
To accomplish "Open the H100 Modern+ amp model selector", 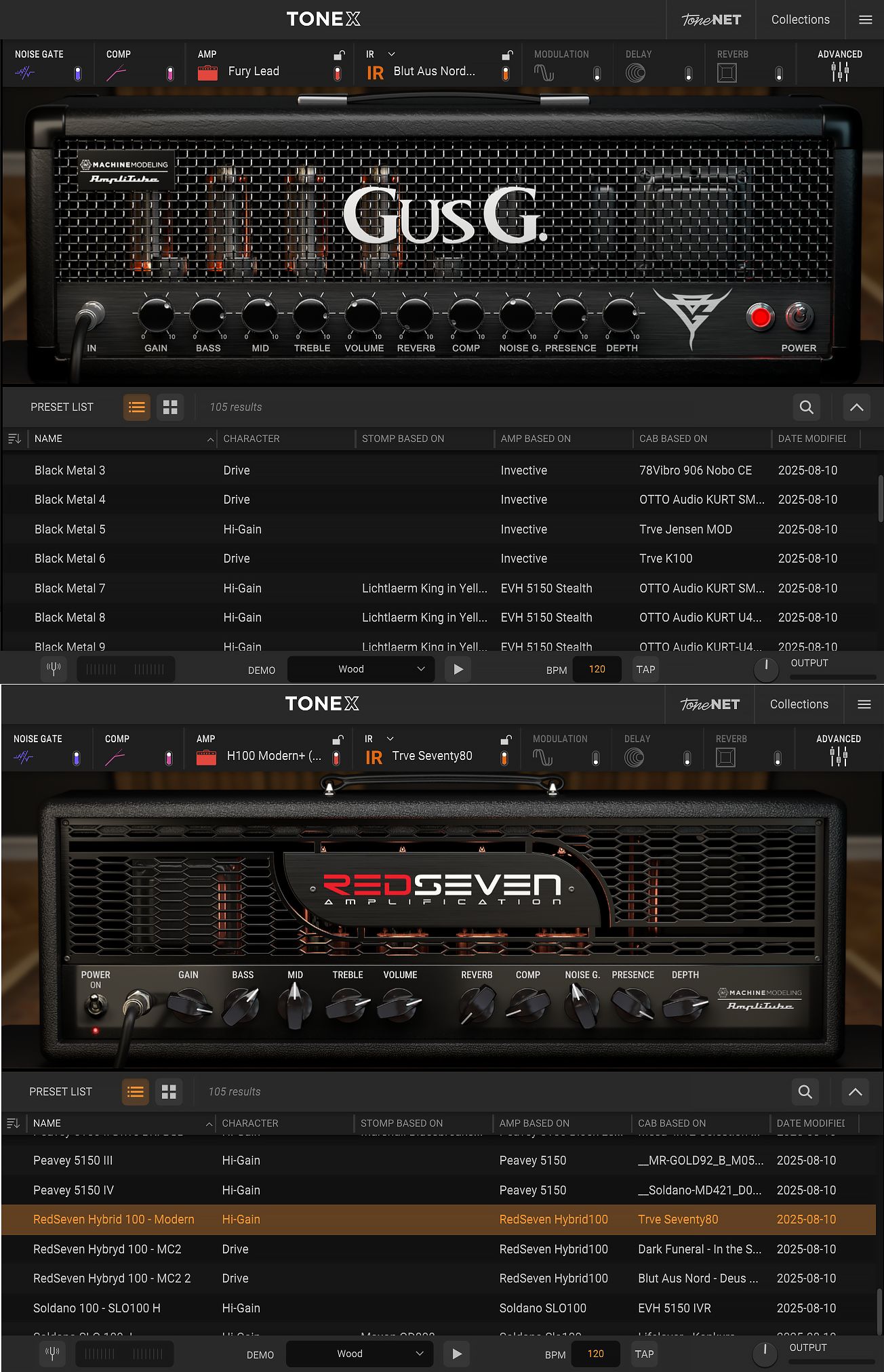I will [x=275, y=756].
